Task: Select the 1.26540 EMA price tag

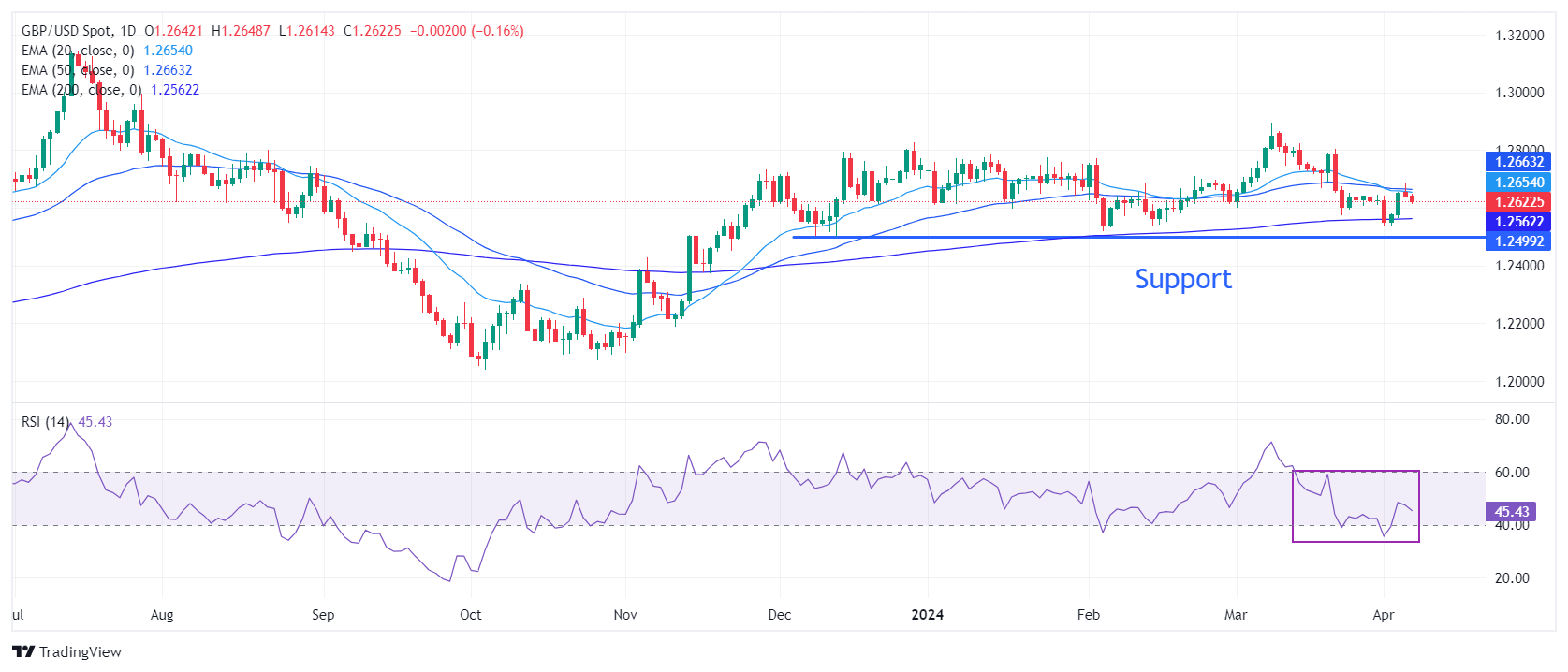Action: tap(1517, 182)
